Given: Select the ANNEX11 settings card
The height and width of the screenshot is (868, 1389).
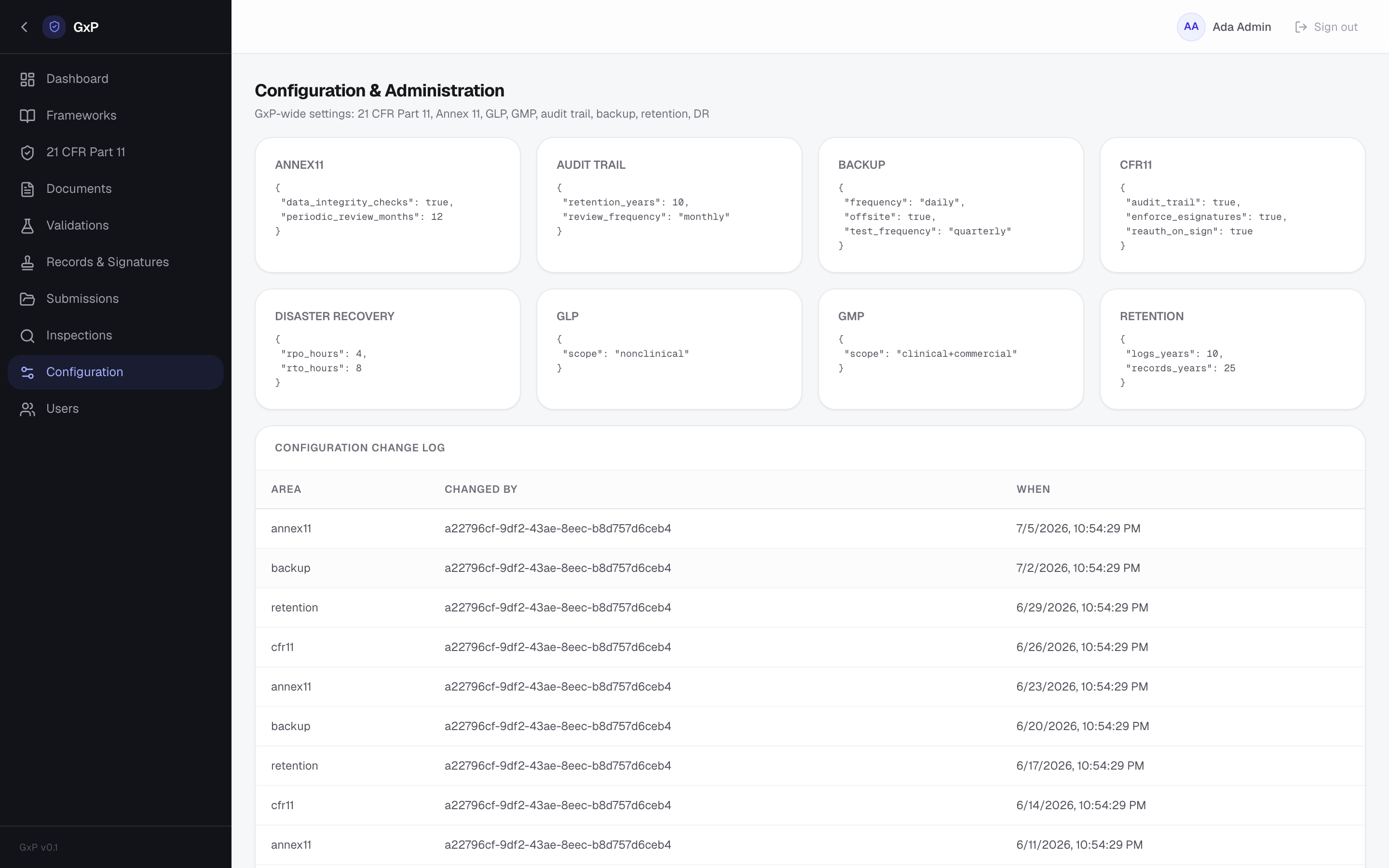Looking at the screenshot, I should coord(387,205).
